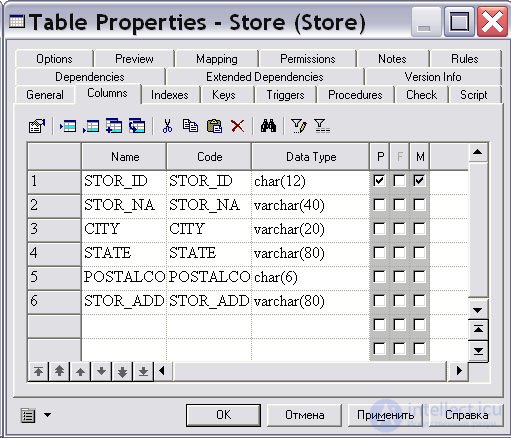Check Primary key for STOR_NA row
This screenshot has height=438, width=511.
[379, 205]
